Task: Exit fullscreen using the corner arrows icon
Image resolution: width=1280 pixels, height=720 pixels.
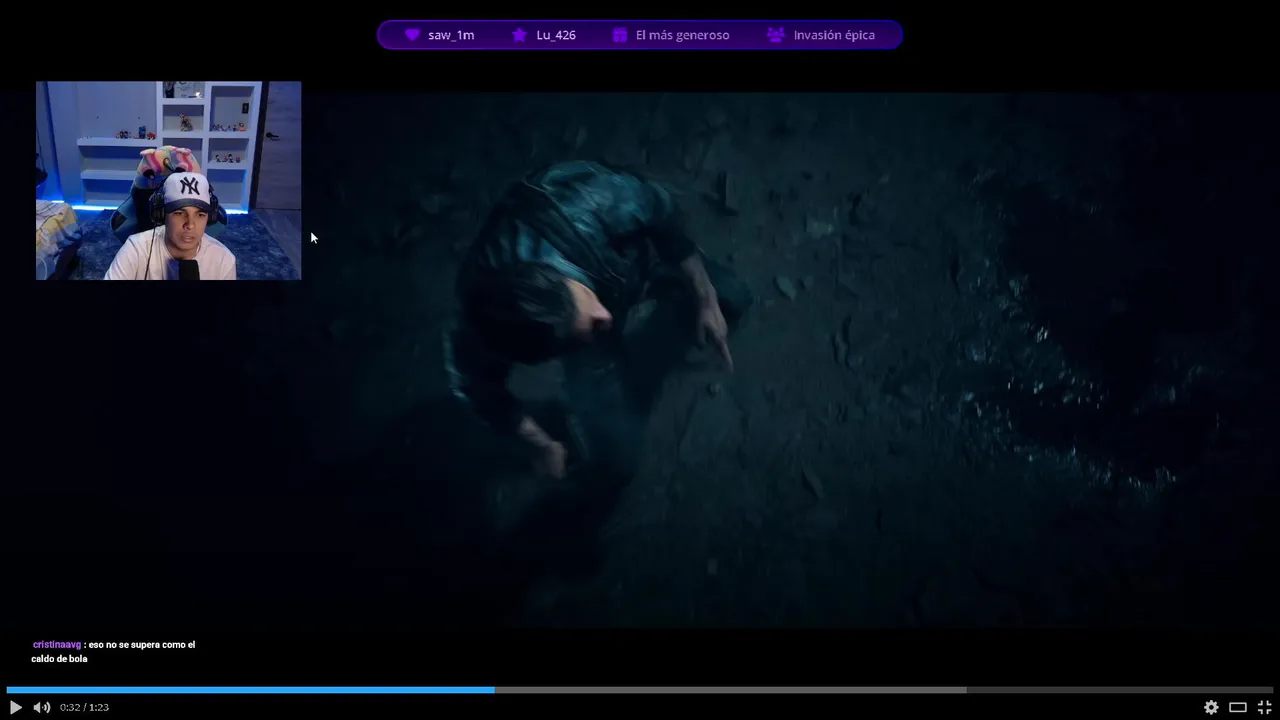Action: click(x=1265, y=707)
